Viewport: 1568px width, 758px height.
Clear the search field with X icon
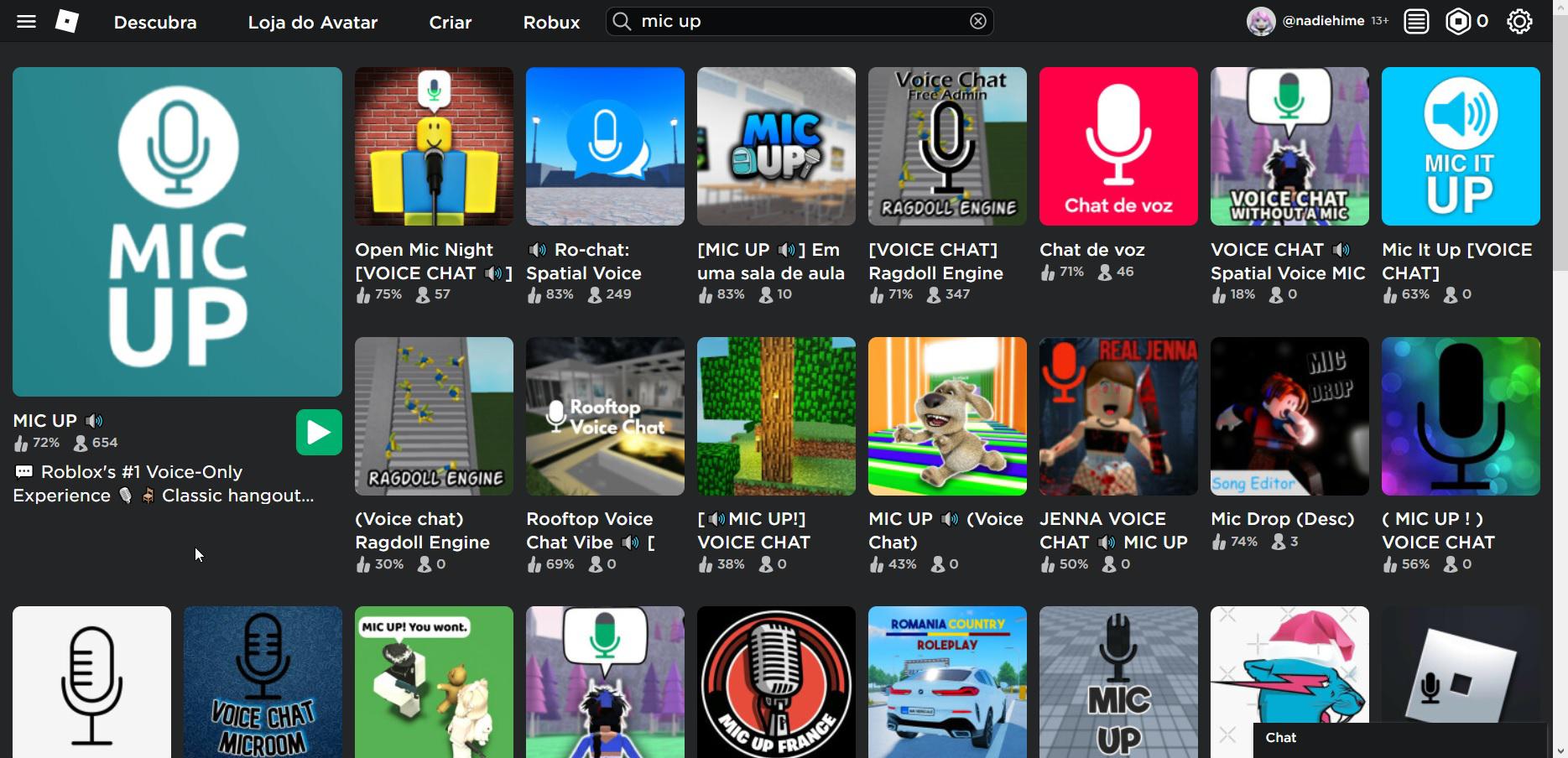977,22
